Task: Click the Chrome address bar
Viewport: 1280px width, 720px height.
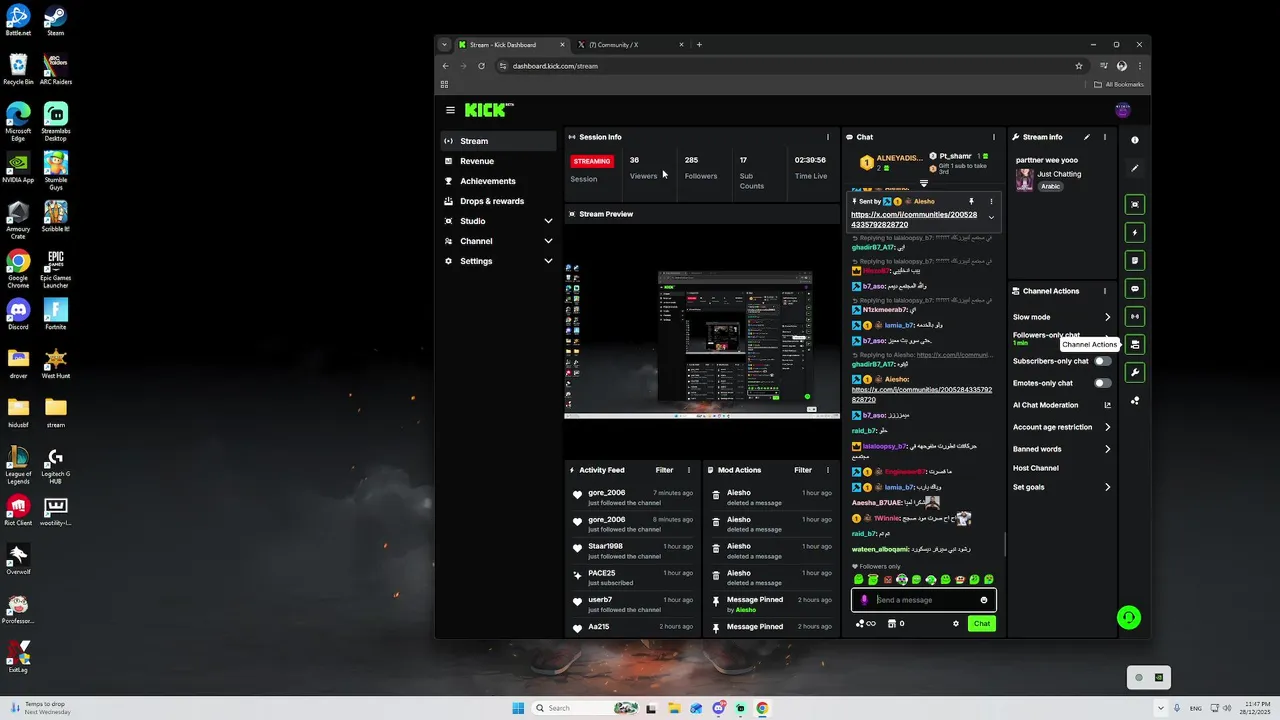Action: (790, 66)
